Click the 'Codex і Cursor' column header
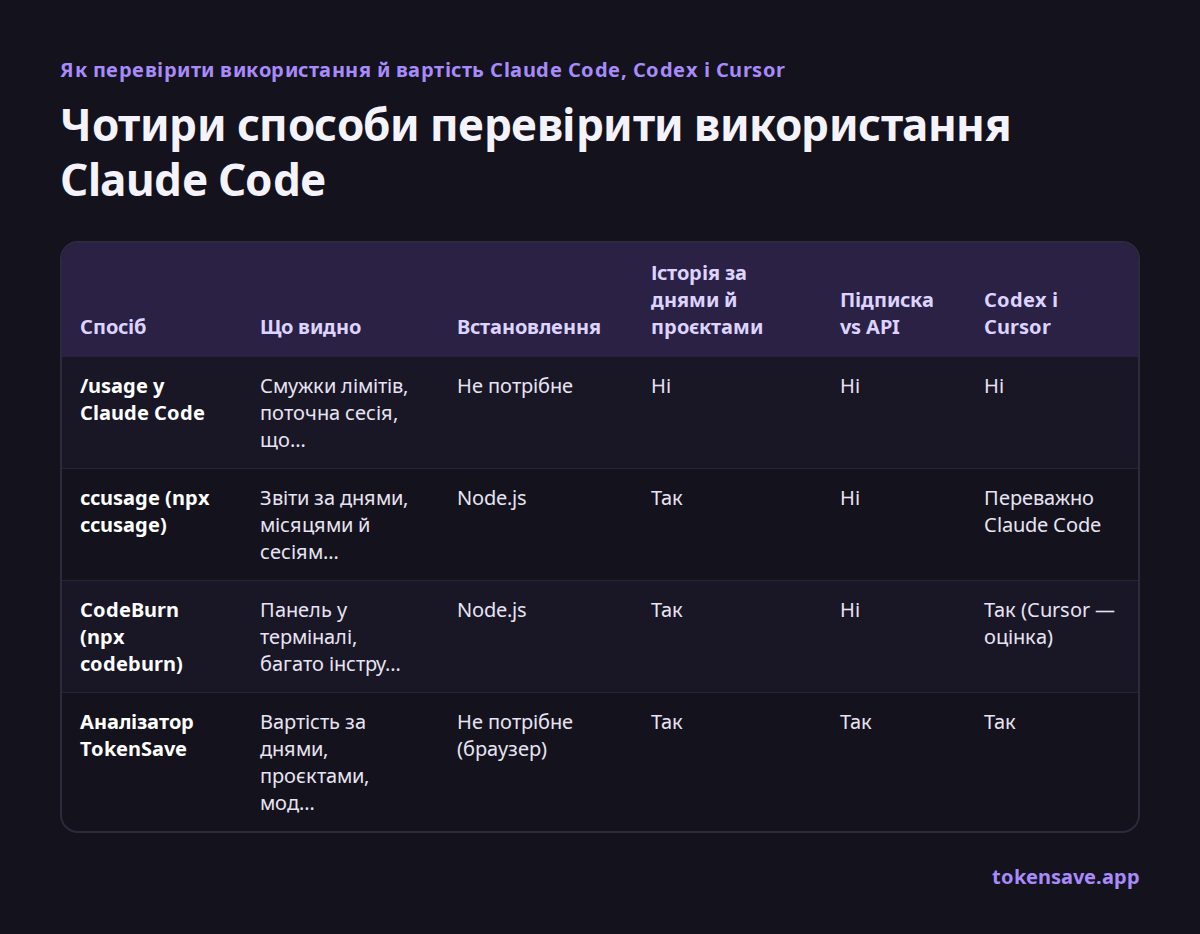Screen dimensions: 1200x934 click(1021, 313)
